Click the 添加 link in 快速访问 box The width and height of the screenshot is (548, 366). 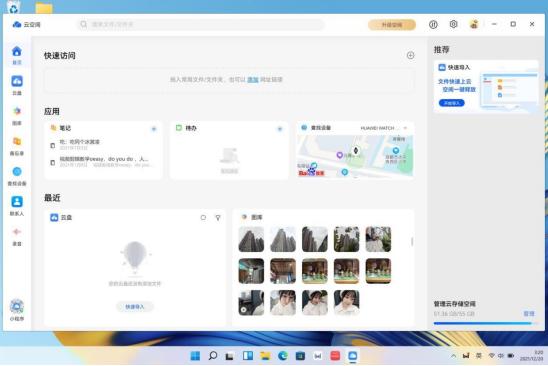click(253, 80)
